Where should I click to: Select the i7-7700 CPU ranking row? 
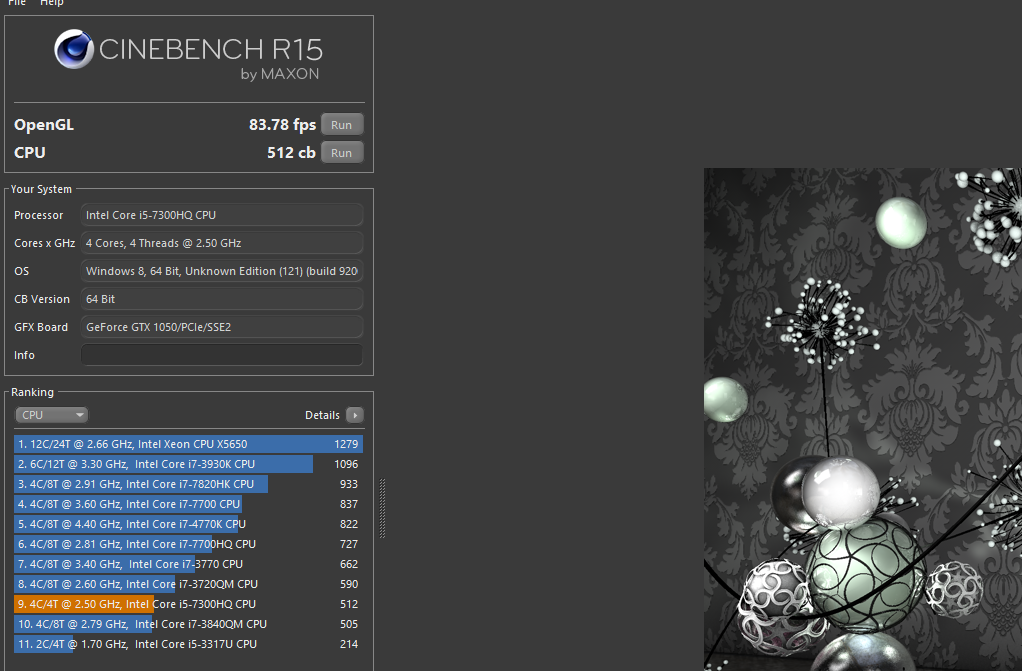(x=188, y=504)
